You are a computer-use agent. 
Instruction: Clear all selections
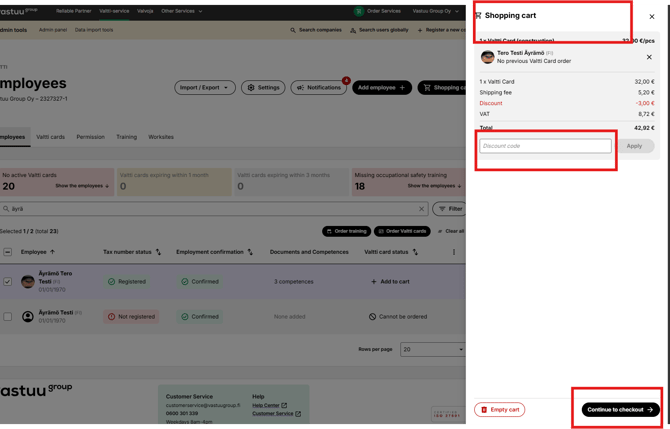click(x=451, y=231)
